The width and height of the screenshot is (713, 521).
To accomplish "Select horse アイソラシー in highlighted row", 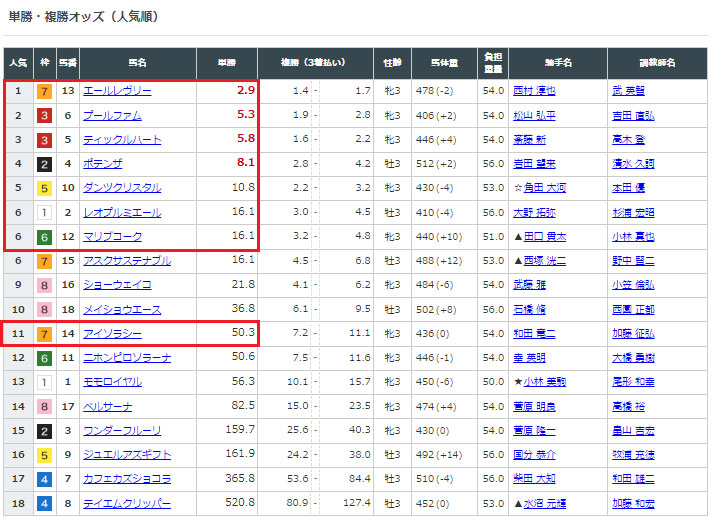I will click(x=111, y=334).
